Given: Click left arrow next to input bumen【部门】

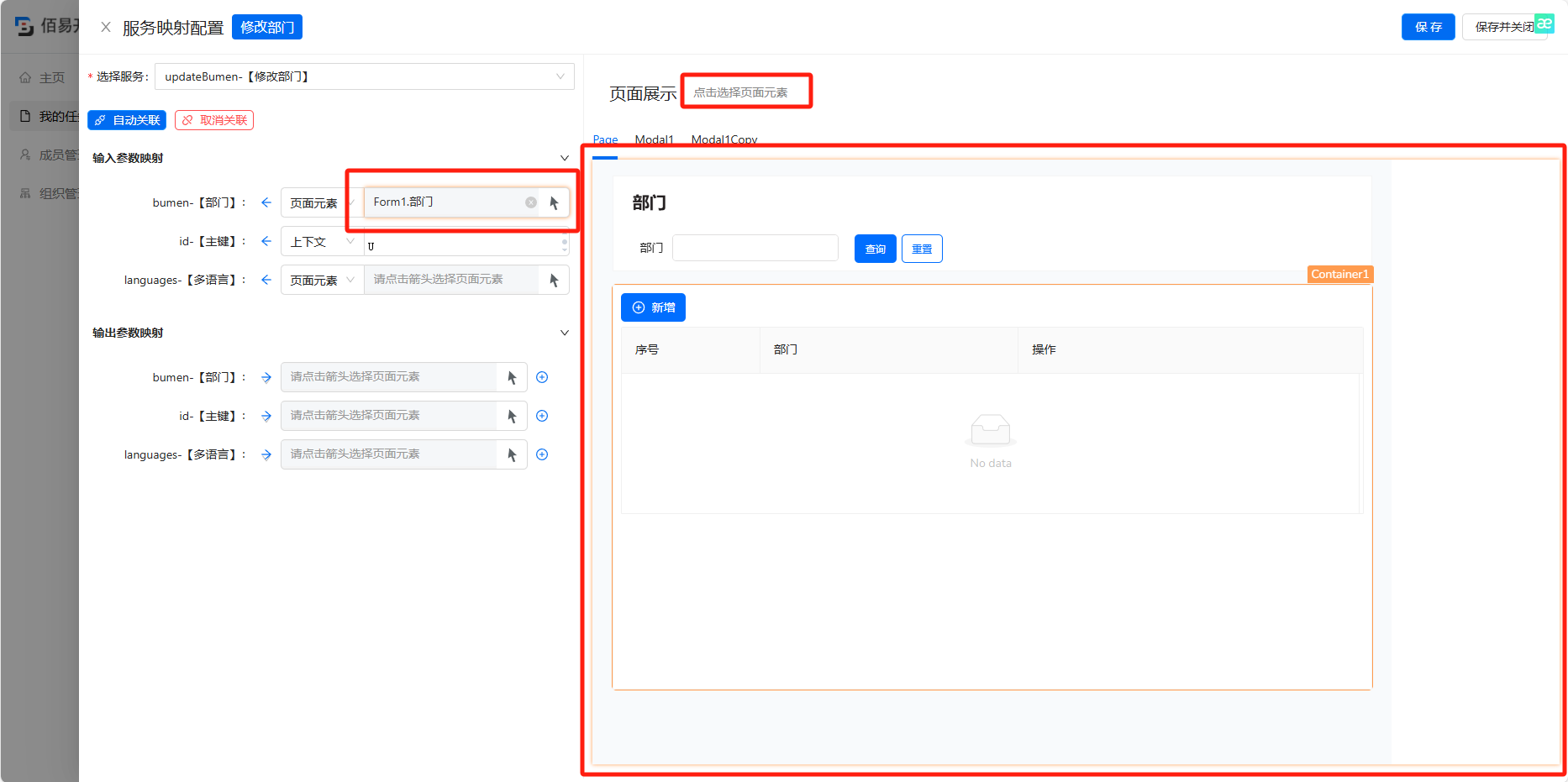Looking at the screenshot, I should tap(266, 202).
